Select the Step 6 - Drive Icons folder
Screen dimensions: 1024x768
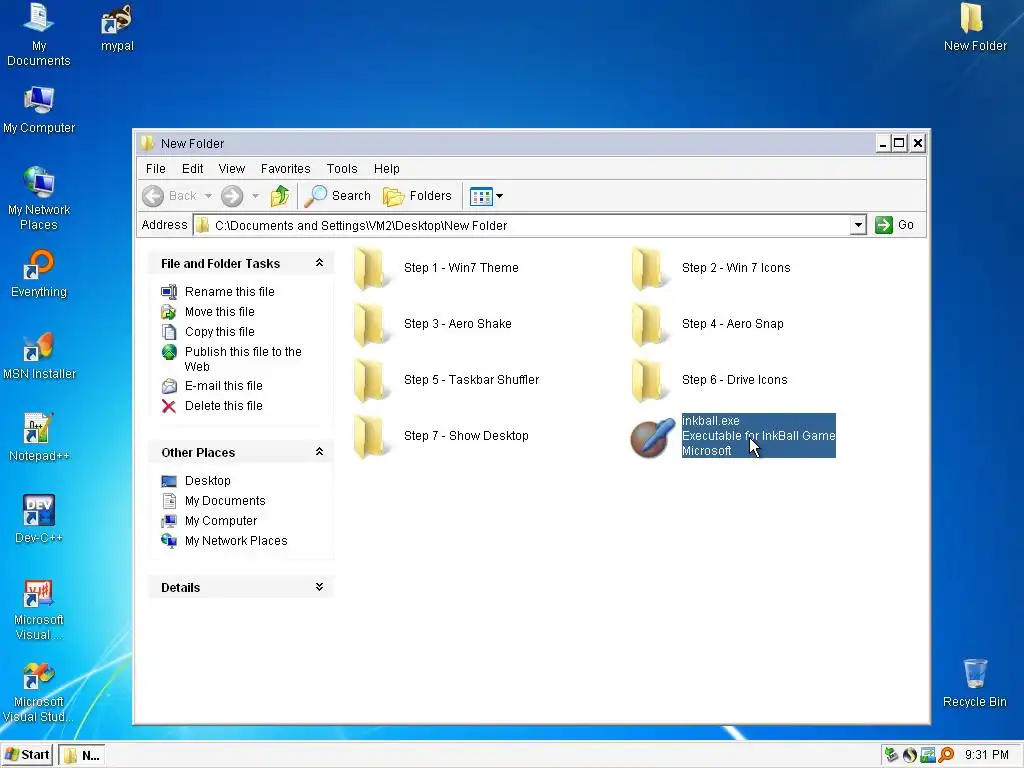(709, 380)
